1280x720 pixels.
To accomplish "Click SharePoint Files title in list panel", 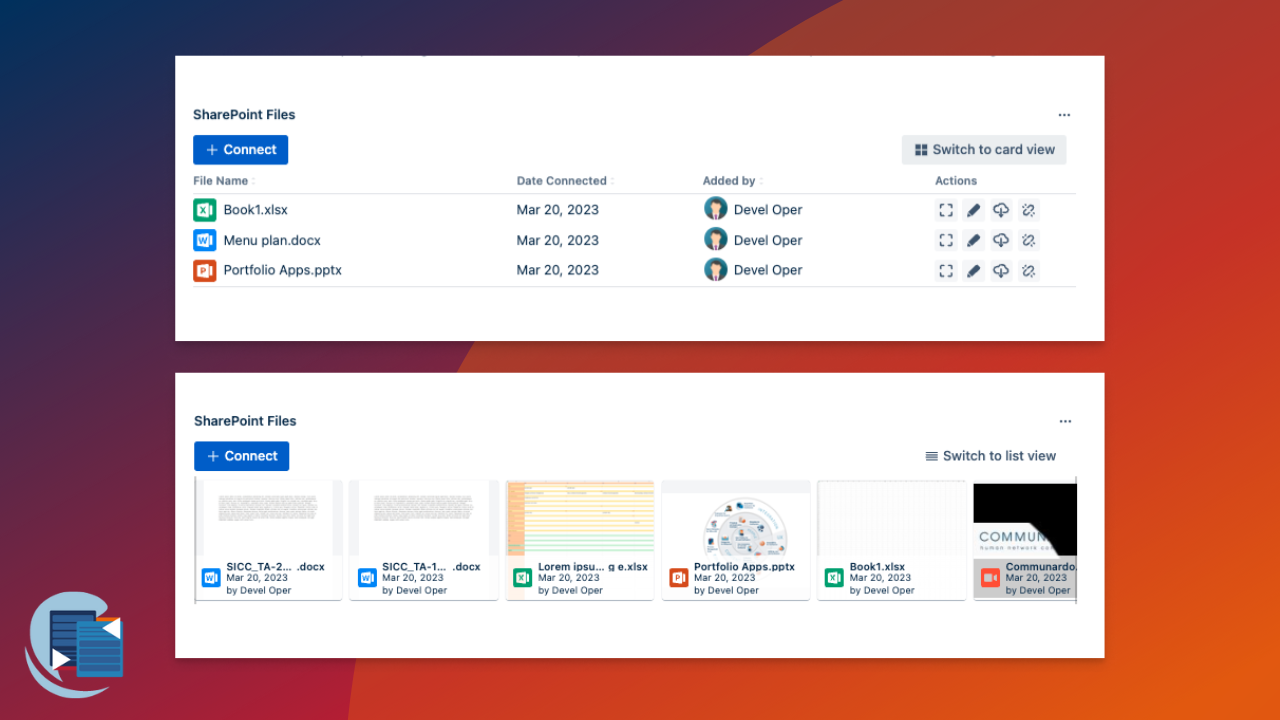I will tap(244, 115).
